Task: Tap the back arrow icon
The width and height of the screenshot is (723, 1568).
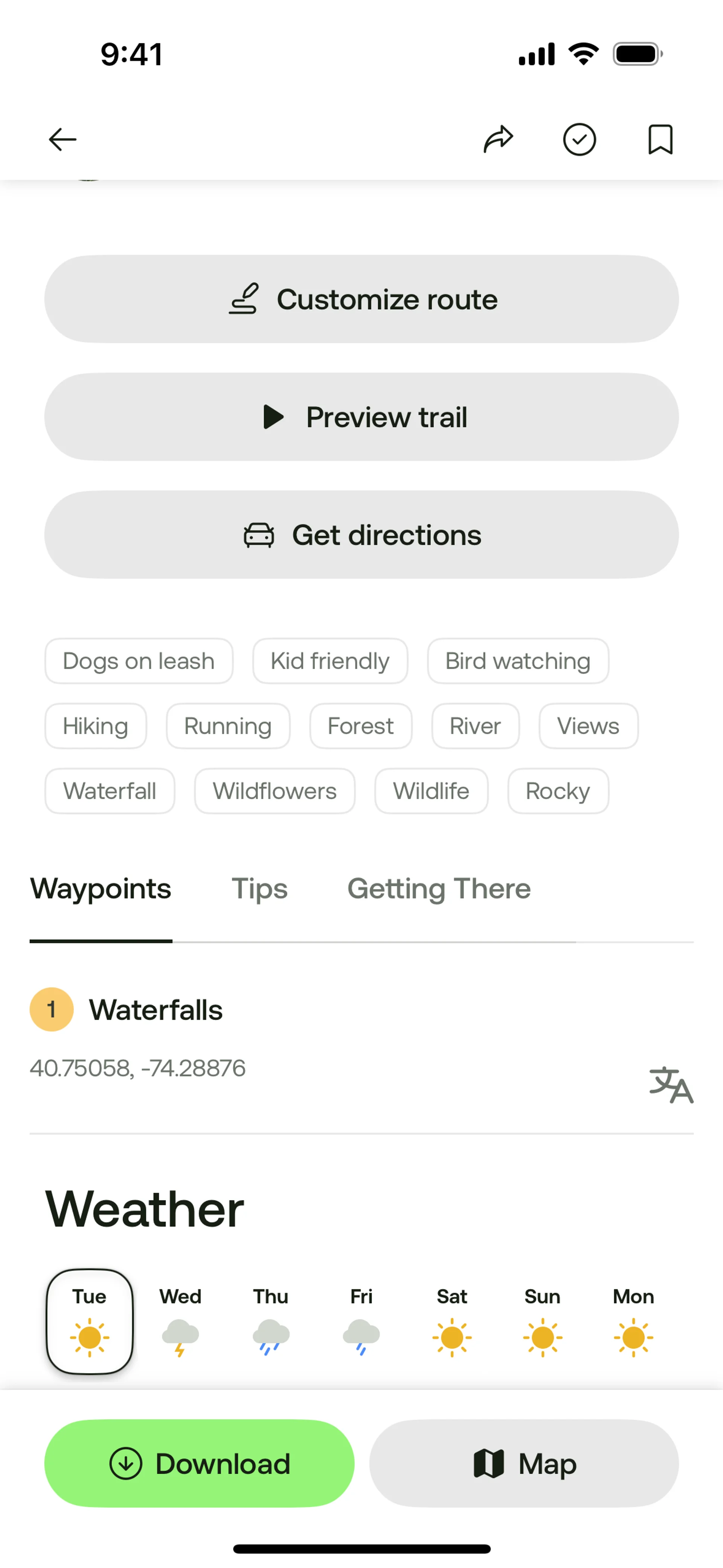Action: click(63, 139)
